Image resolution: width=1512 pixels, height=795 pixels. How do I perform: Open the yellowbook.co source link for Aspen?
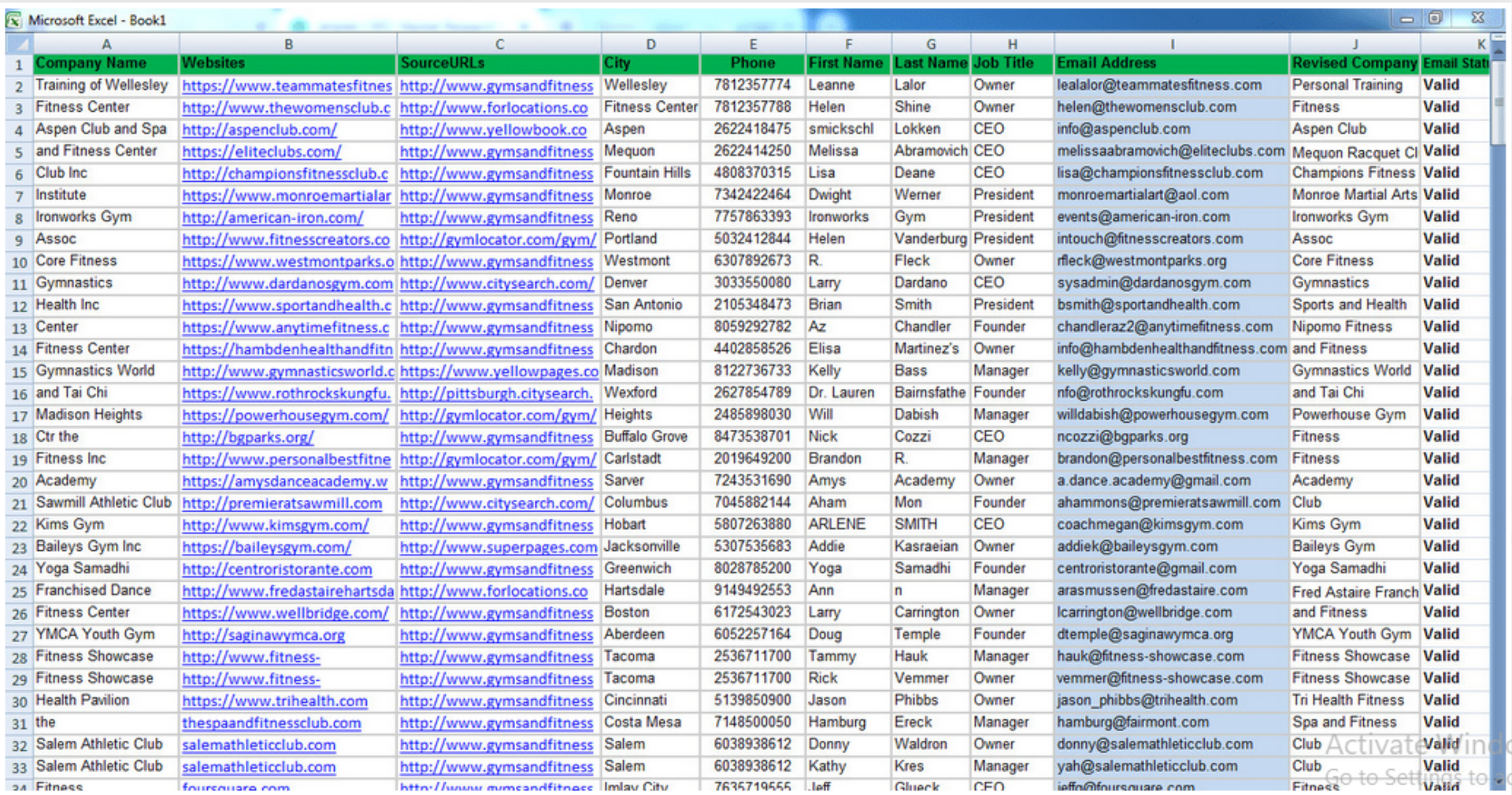tap(495, 129)
